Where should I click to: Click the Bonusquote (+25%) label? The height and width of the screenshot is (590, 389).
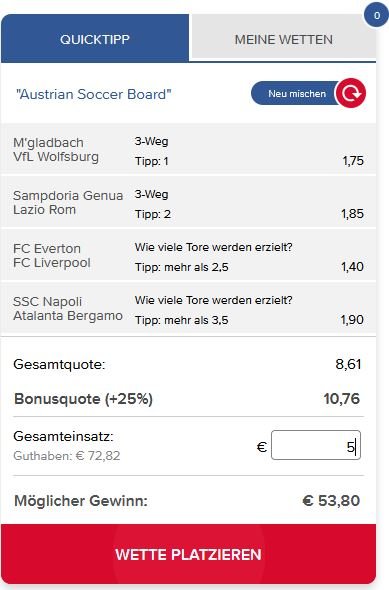click(x=84, y=399)
